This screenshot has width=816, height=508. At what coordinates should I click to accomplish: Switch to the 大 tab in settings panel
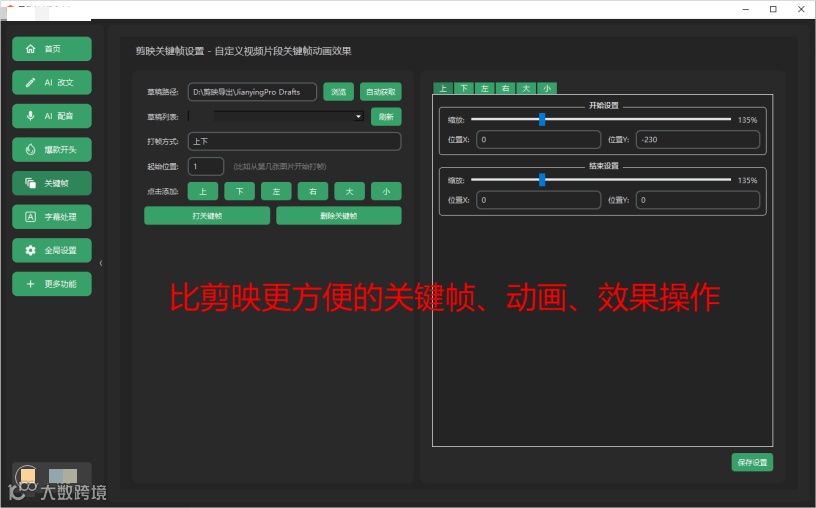point(526,88)
